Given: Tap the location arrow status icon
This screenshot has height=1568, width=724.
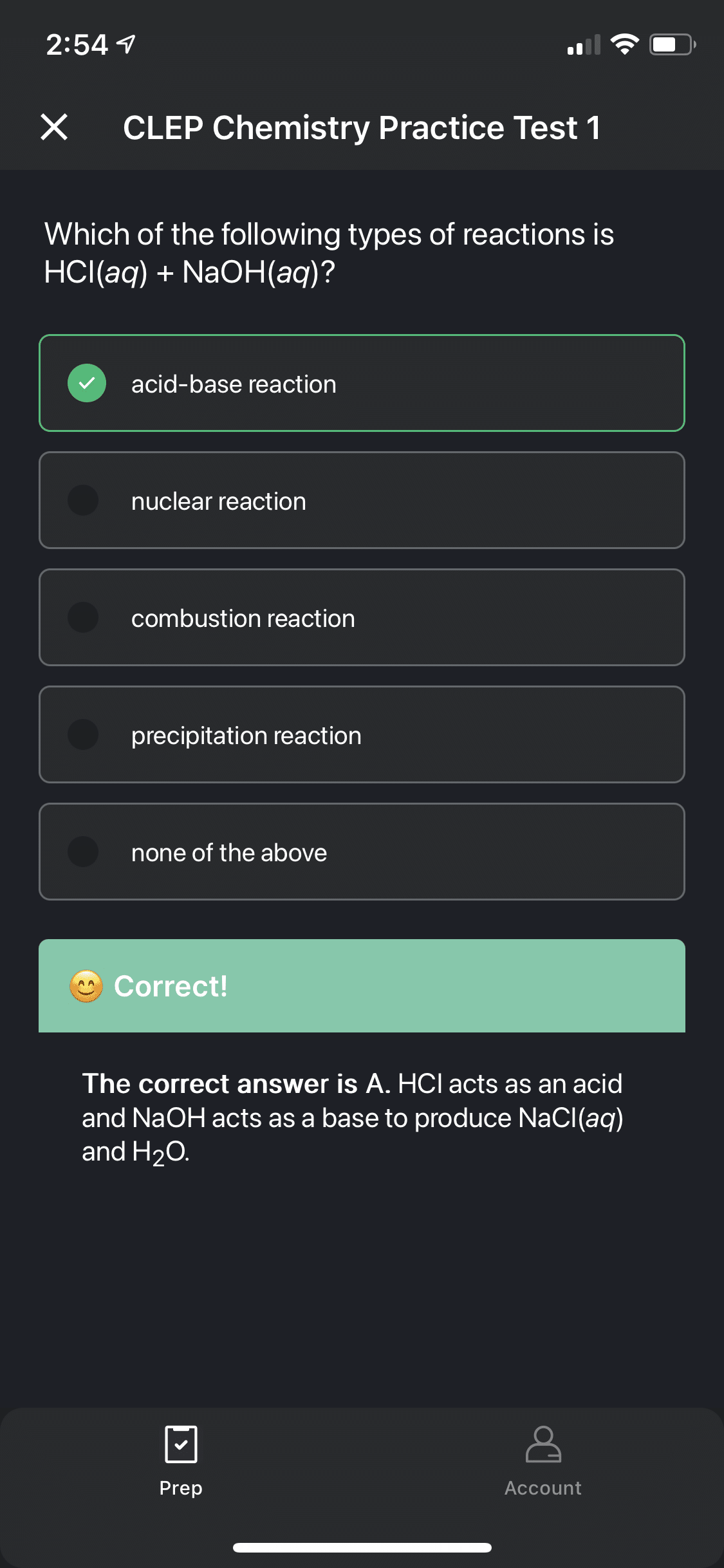Looking at the screenshot, I should point(126,44).
